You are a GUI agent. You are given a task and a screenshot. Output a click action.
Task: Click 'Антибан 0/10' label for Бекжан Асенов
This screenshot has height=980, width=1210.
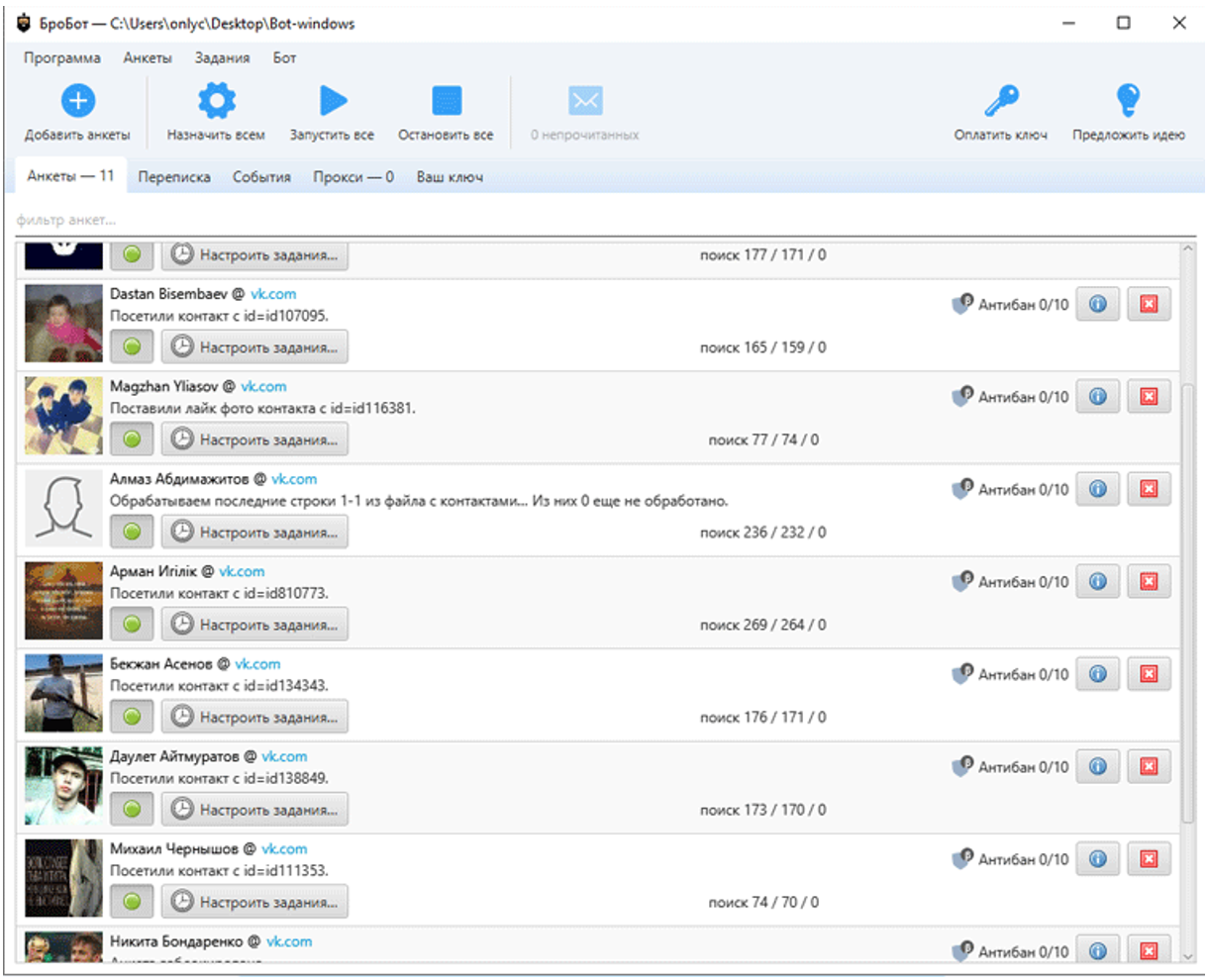[x=1024, y=674]
